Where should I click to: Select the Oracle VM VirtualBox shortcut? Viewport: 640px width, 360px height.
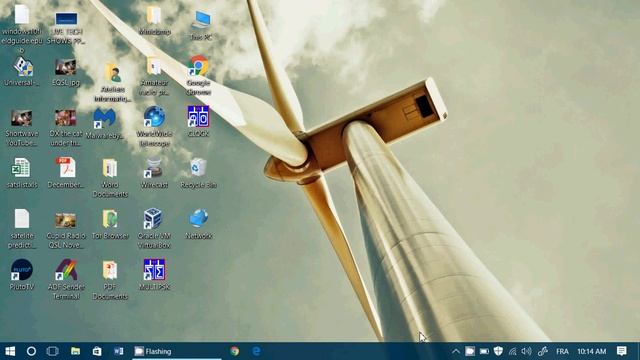[153, 229]
